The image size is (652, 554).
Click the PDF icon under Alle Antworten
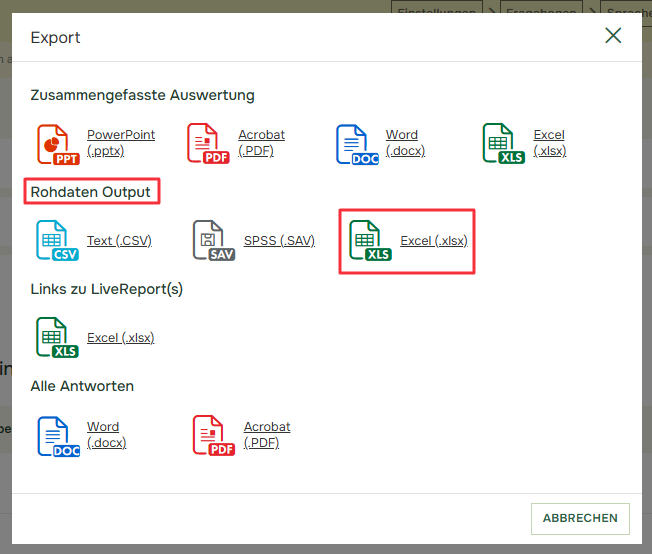pyautogui.click(x=213, y=436)
